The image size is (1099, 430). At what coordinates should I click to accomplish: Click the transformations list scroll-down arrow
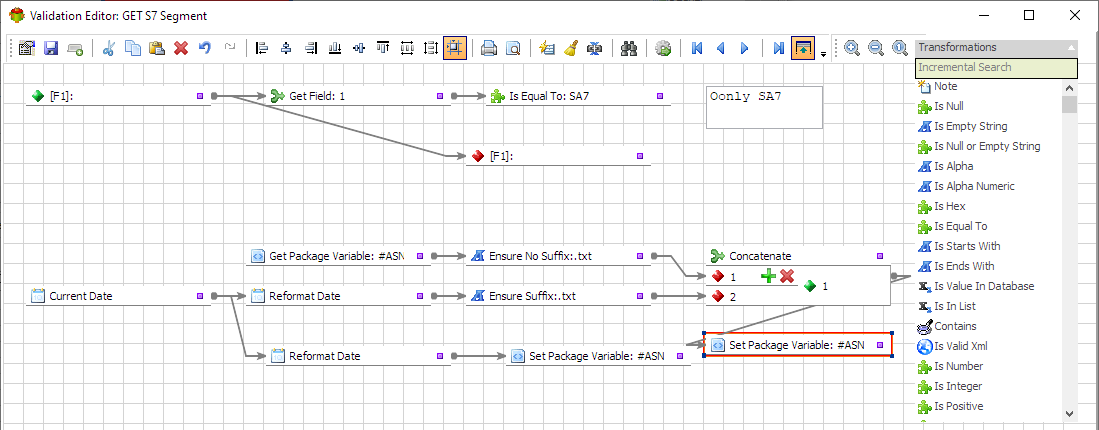1070,413
